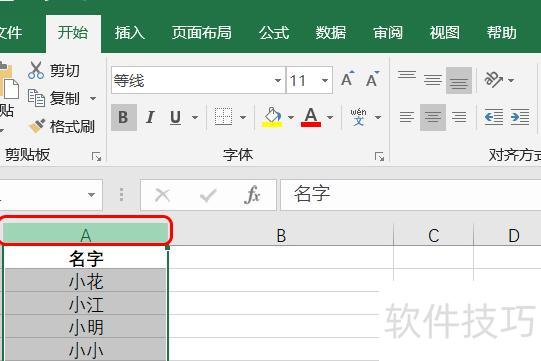
Task: Apply red font color A
Action: click(311, 117)
